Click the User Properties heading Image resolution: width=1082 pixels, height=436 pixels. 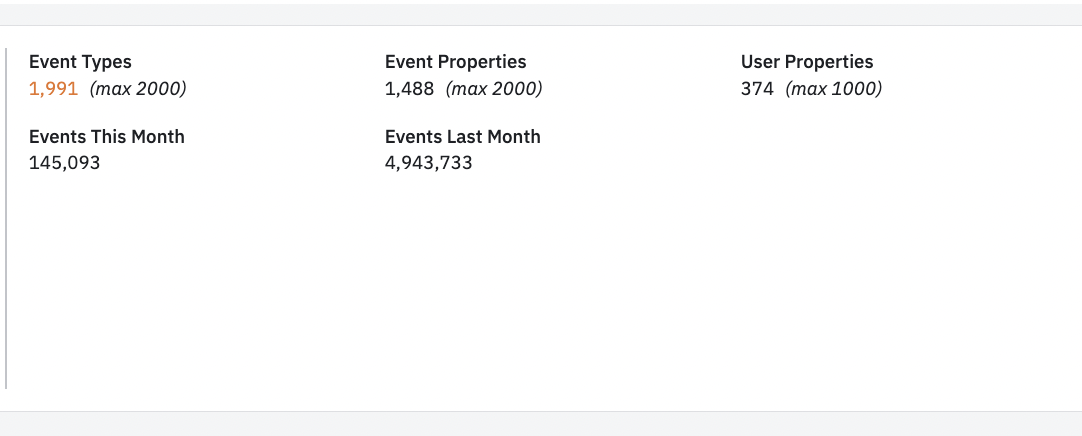pyautogui.click(x=807, y=62)
